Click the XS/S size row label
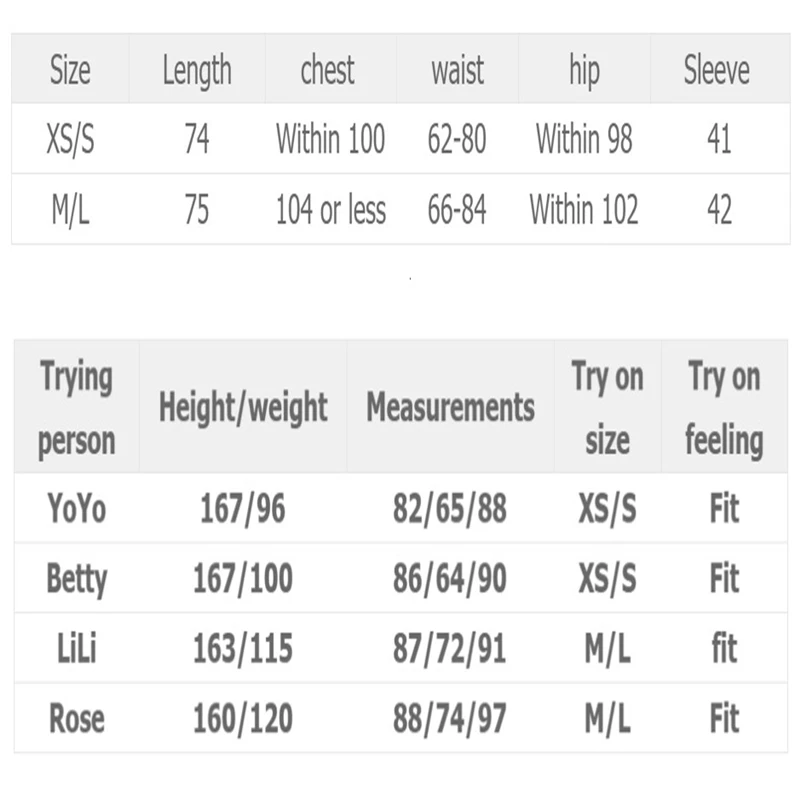This screenshot has height=800, width=800. point(70,139)
